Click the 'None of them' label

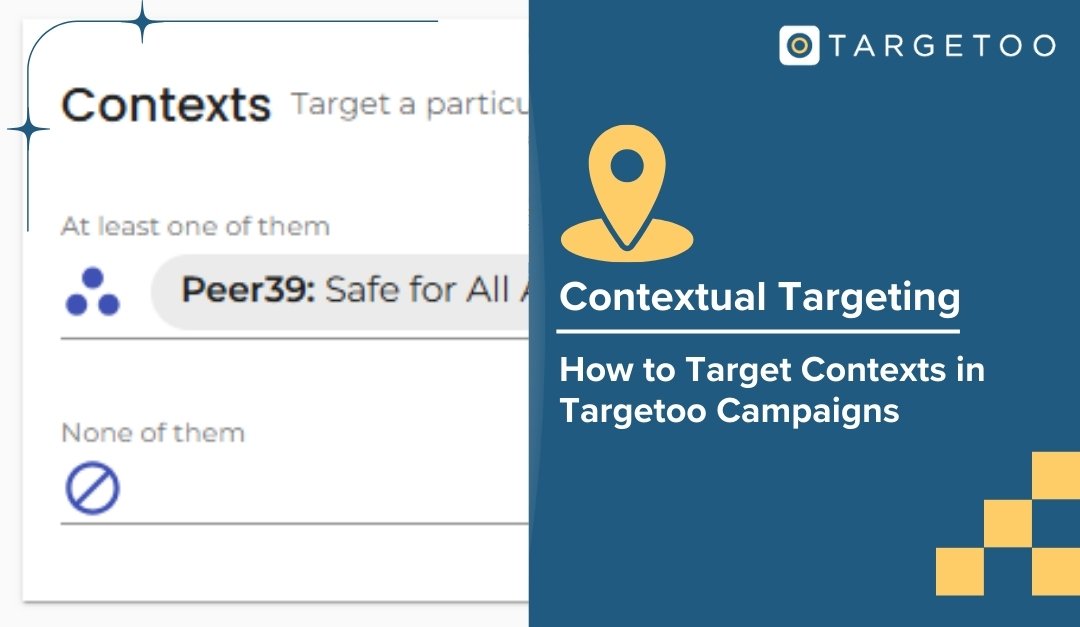(153, 433)
